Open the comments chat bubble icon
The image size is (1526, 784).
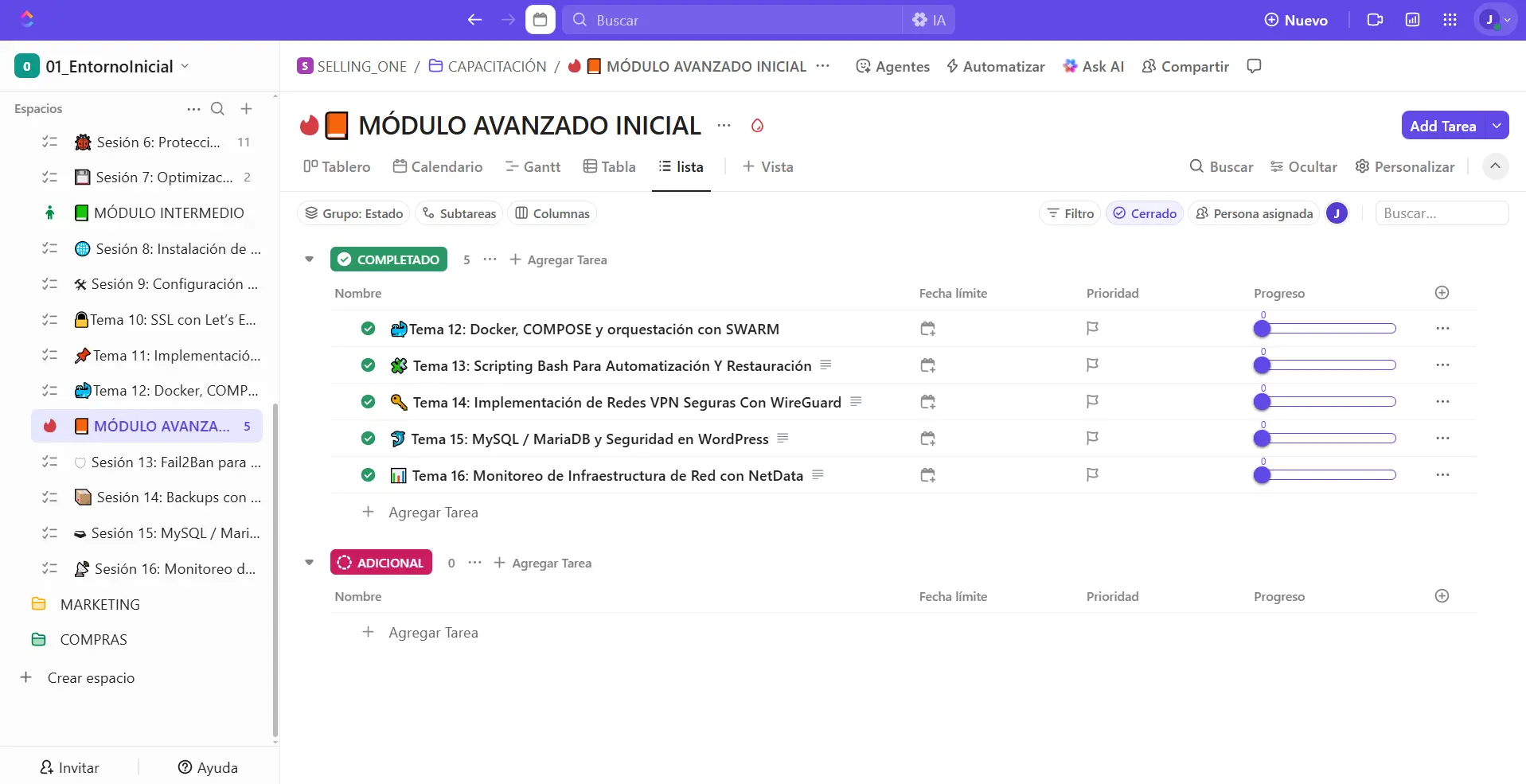[x=1254, y=66]
